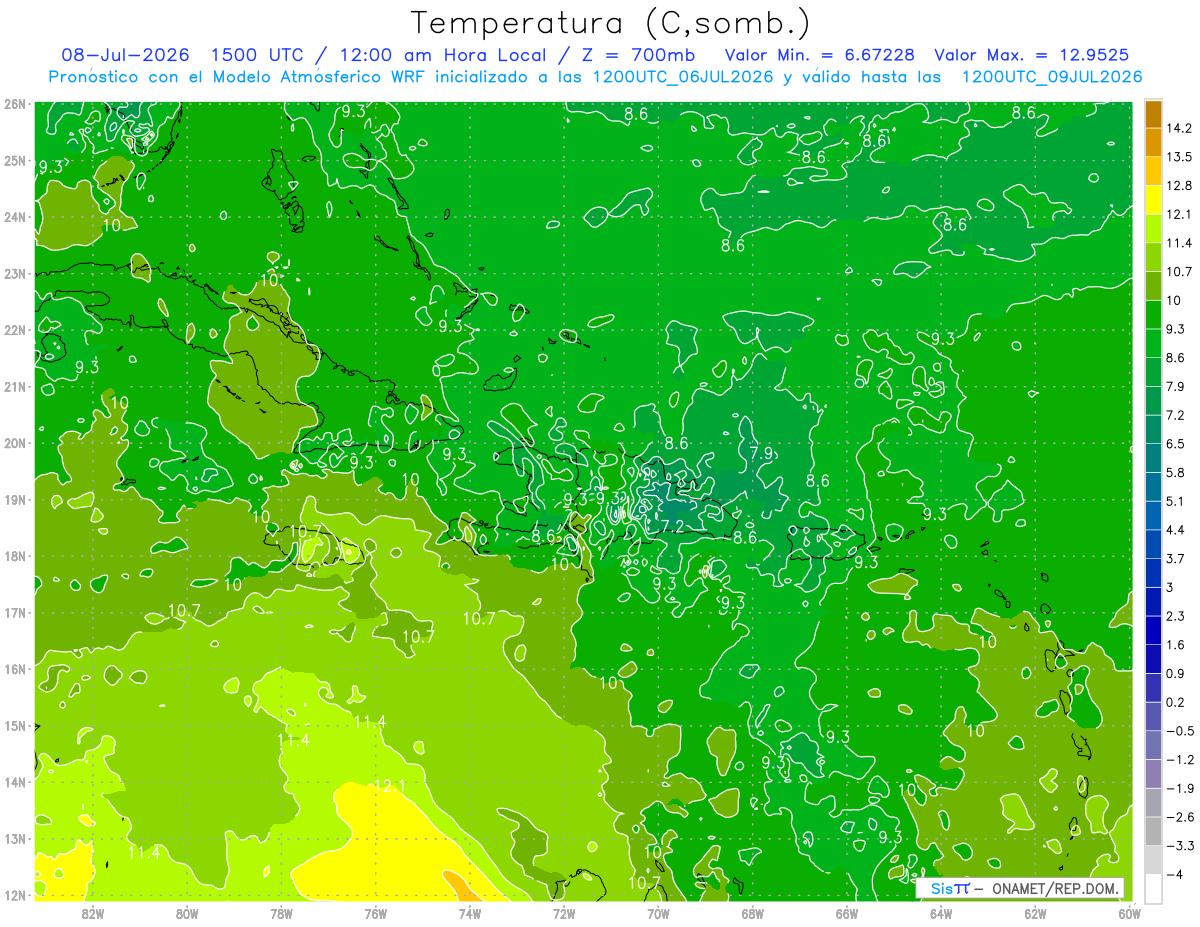Click 'Valor Max. = 12.9525' text

click(1033, 55)
